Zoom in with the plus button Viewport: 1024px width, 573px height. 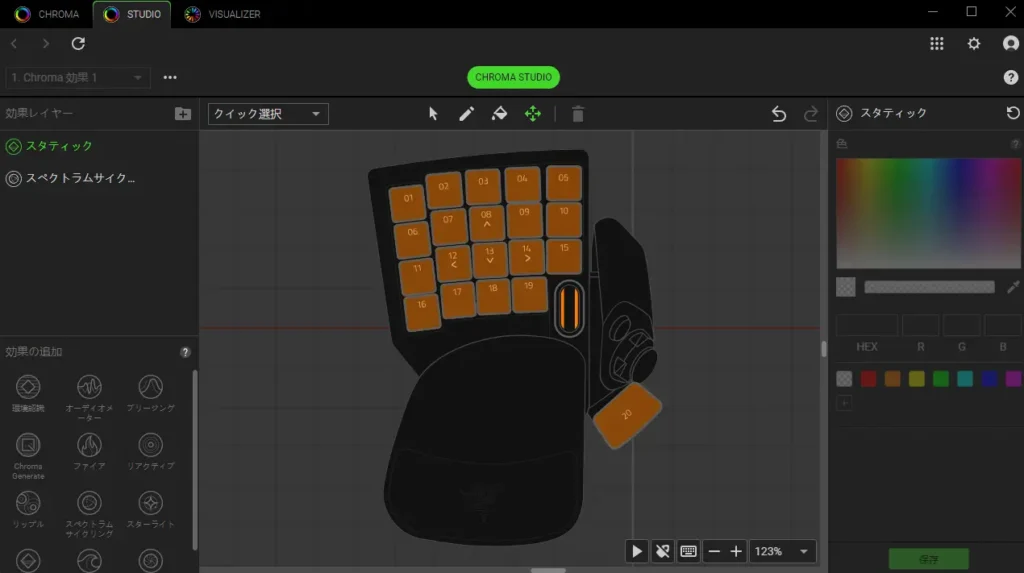click(x=736, y=551)
